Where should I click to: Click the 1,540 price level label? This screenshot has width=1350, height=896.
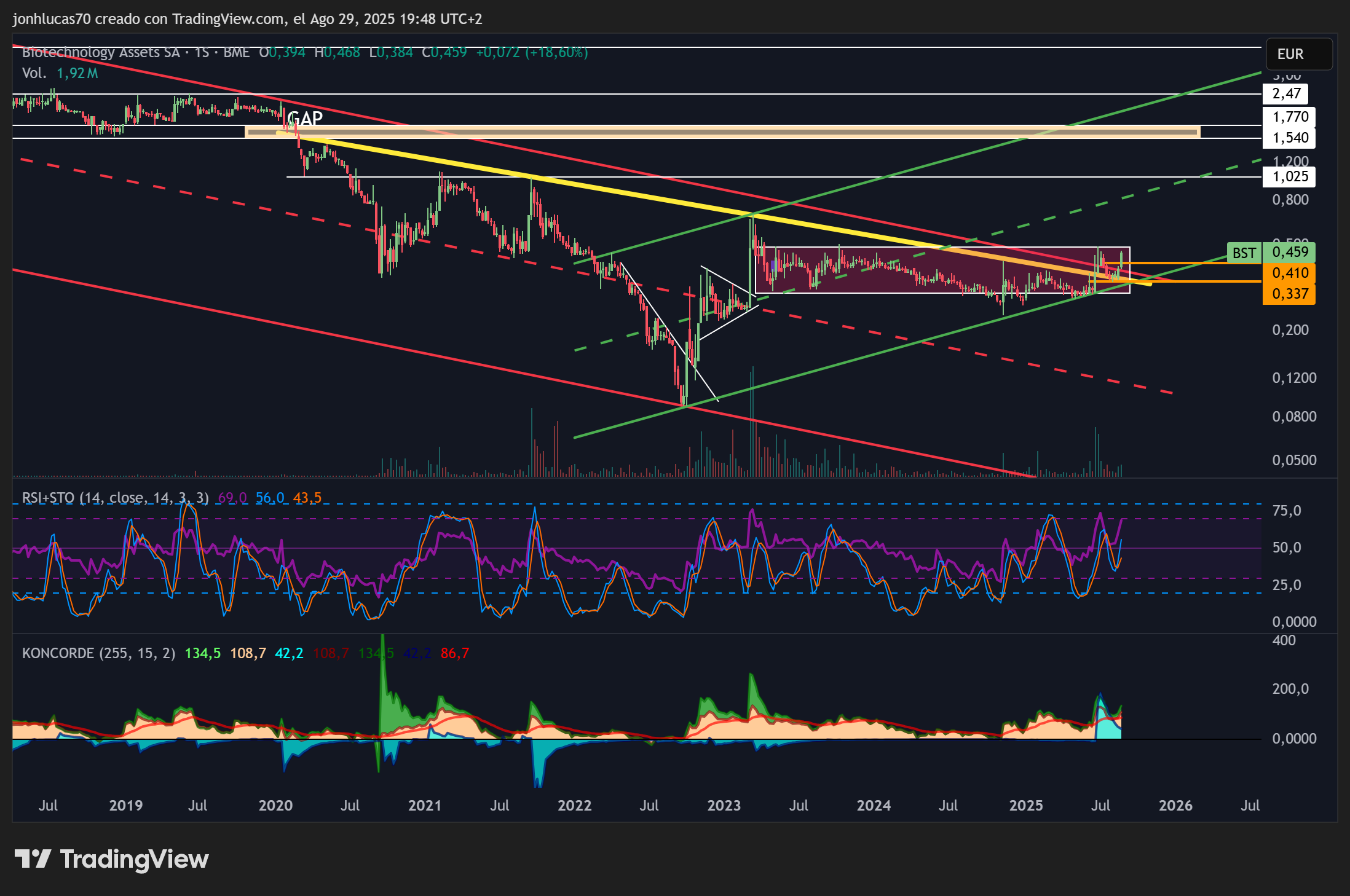1289,138
